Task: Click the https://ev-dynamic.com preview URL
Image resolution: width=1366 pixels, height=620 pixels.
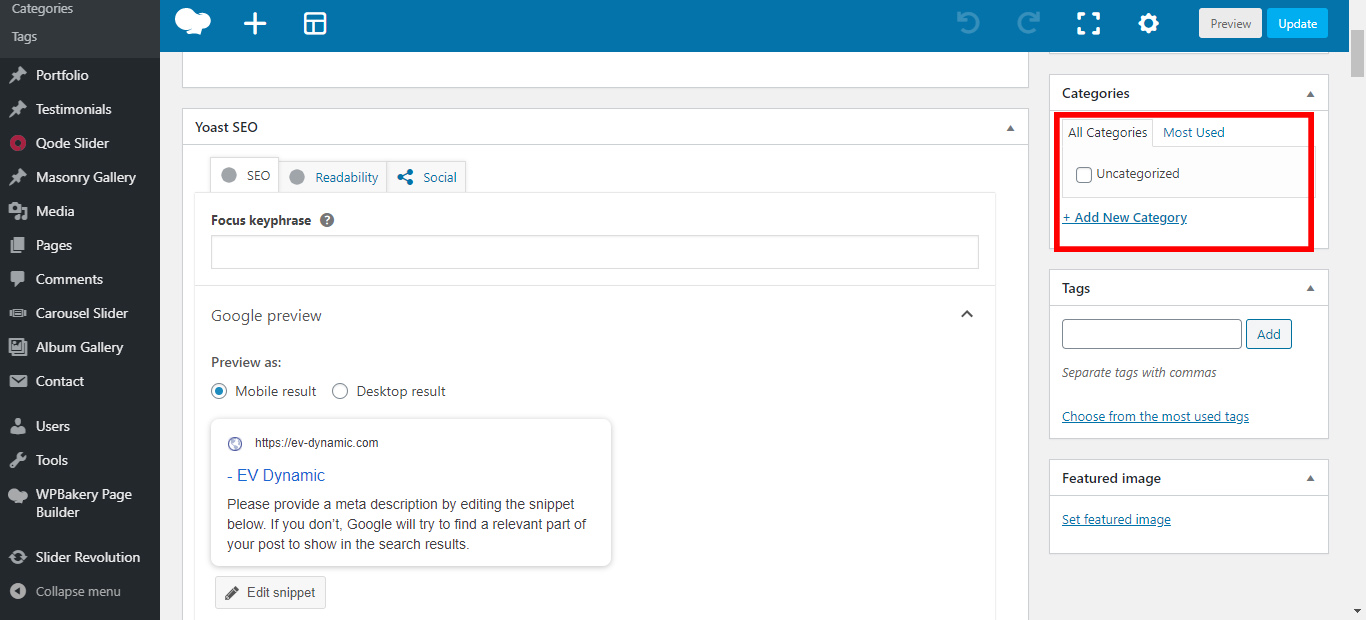Action: click(x=316, y=443)
